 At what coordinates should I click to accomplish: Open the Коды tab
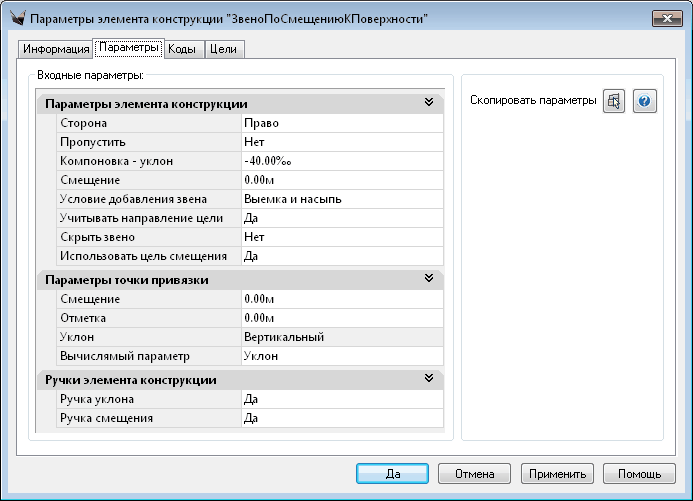181,49
